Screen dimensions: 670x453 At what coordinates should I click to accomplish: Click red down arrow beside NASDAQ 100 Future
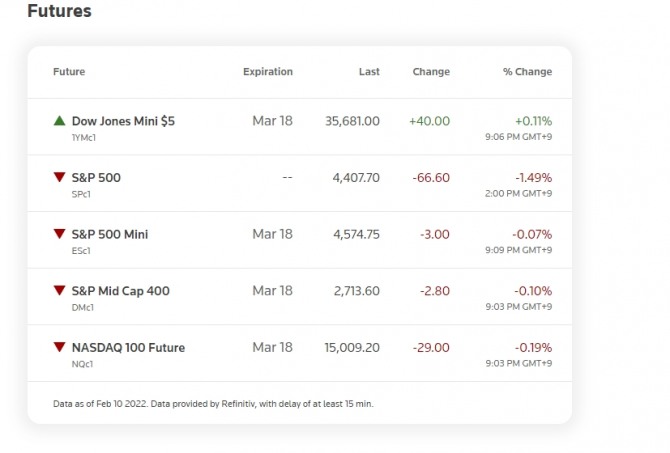point(60,348)
